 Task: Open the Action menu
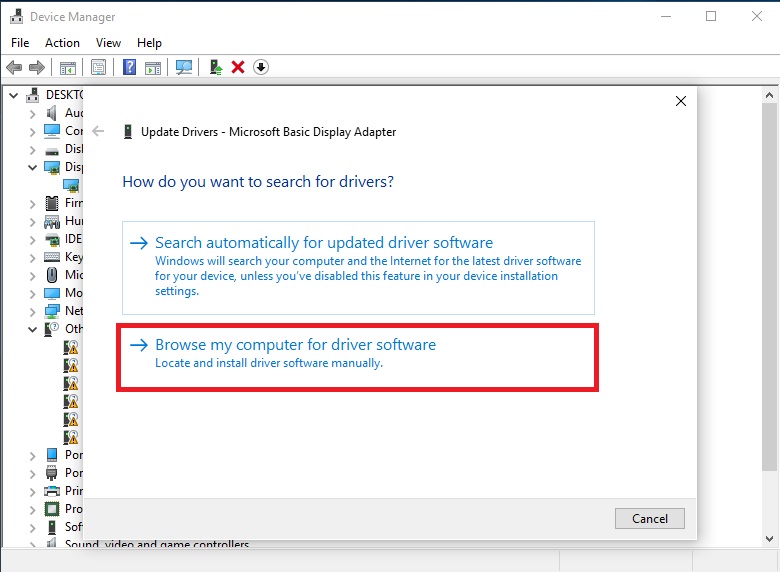click(62, 43)
